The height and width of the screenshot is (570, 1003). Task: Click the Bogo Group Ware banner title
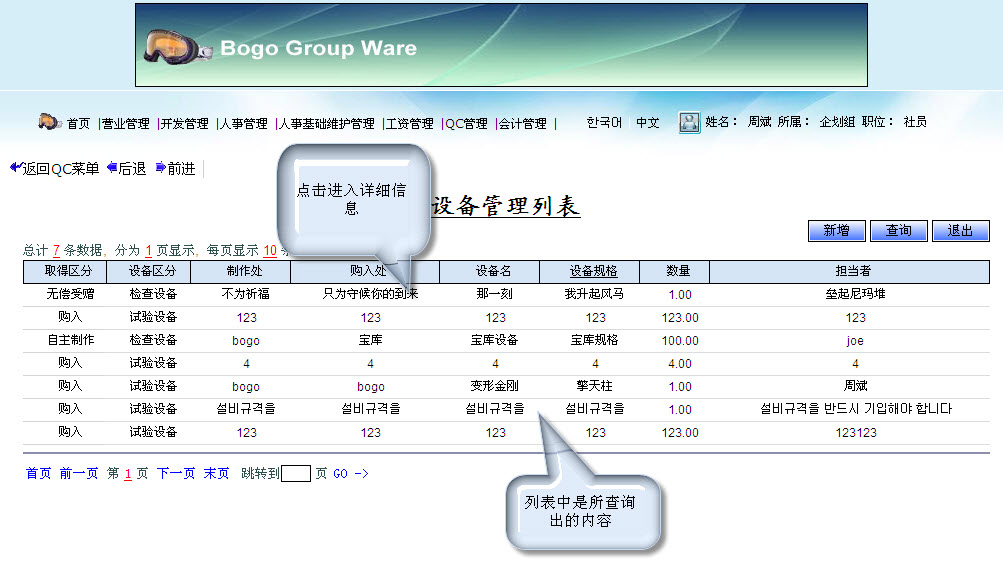click(319, 48)
